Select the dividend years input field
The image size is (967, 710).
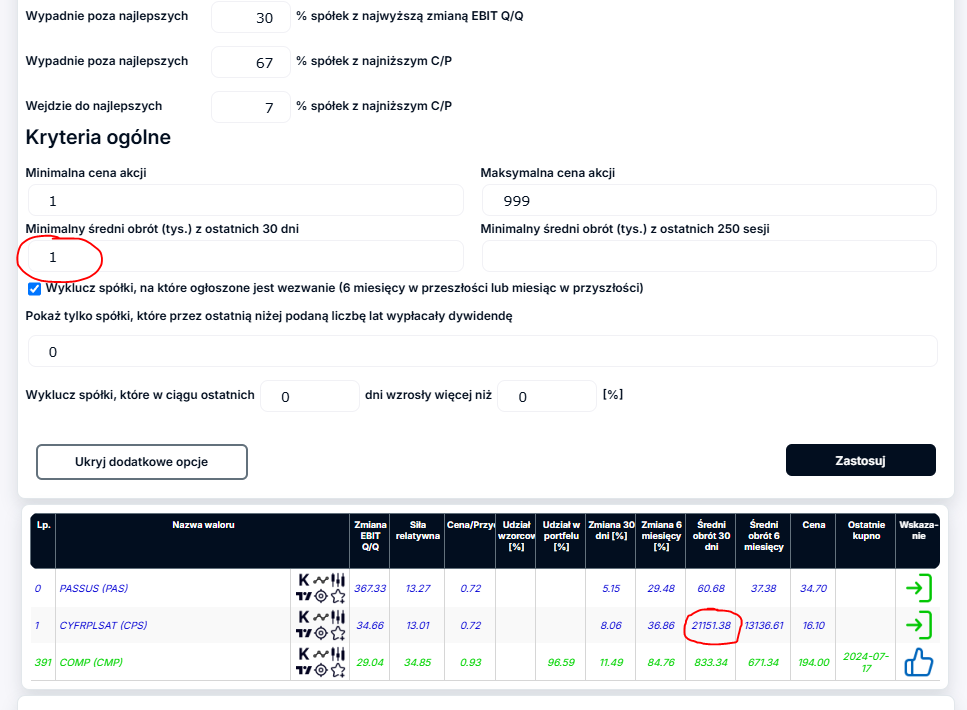pyautogui.click(x=482, y=352)
